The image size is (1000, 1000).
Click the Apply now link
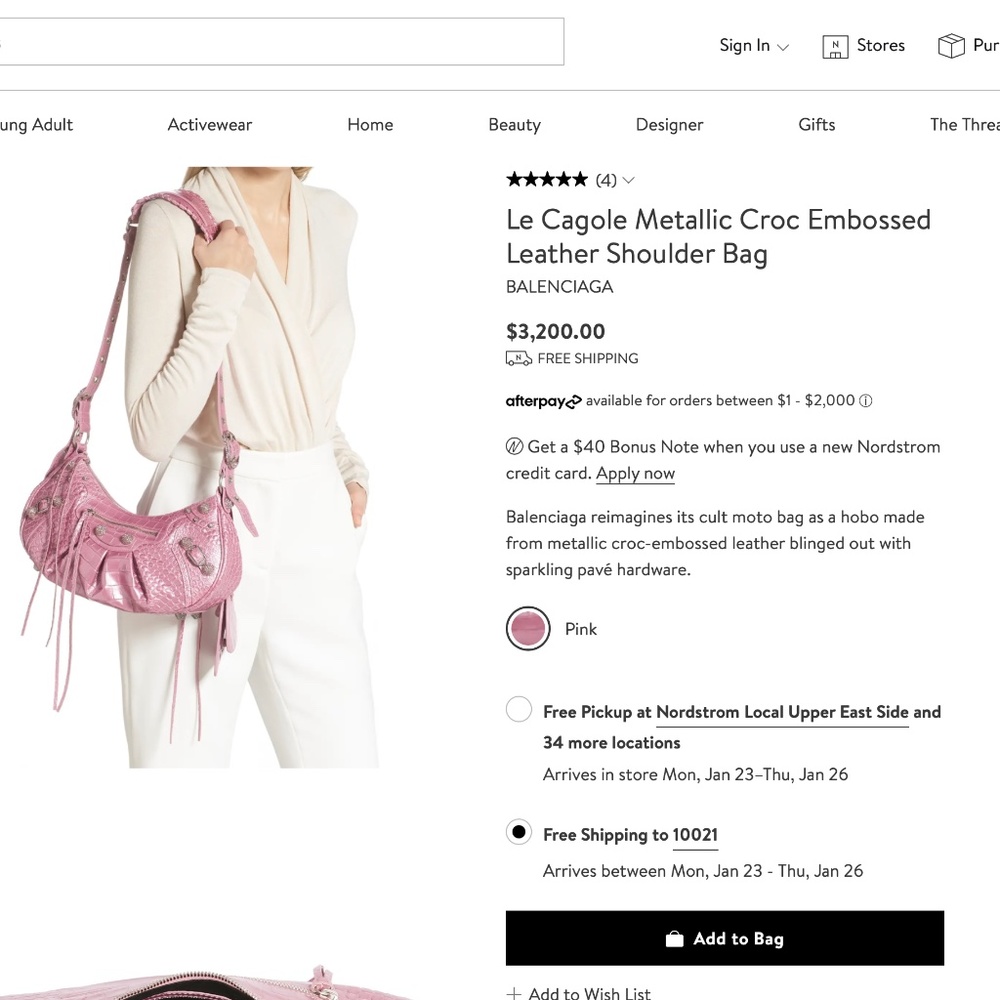[x=635, y=473]
